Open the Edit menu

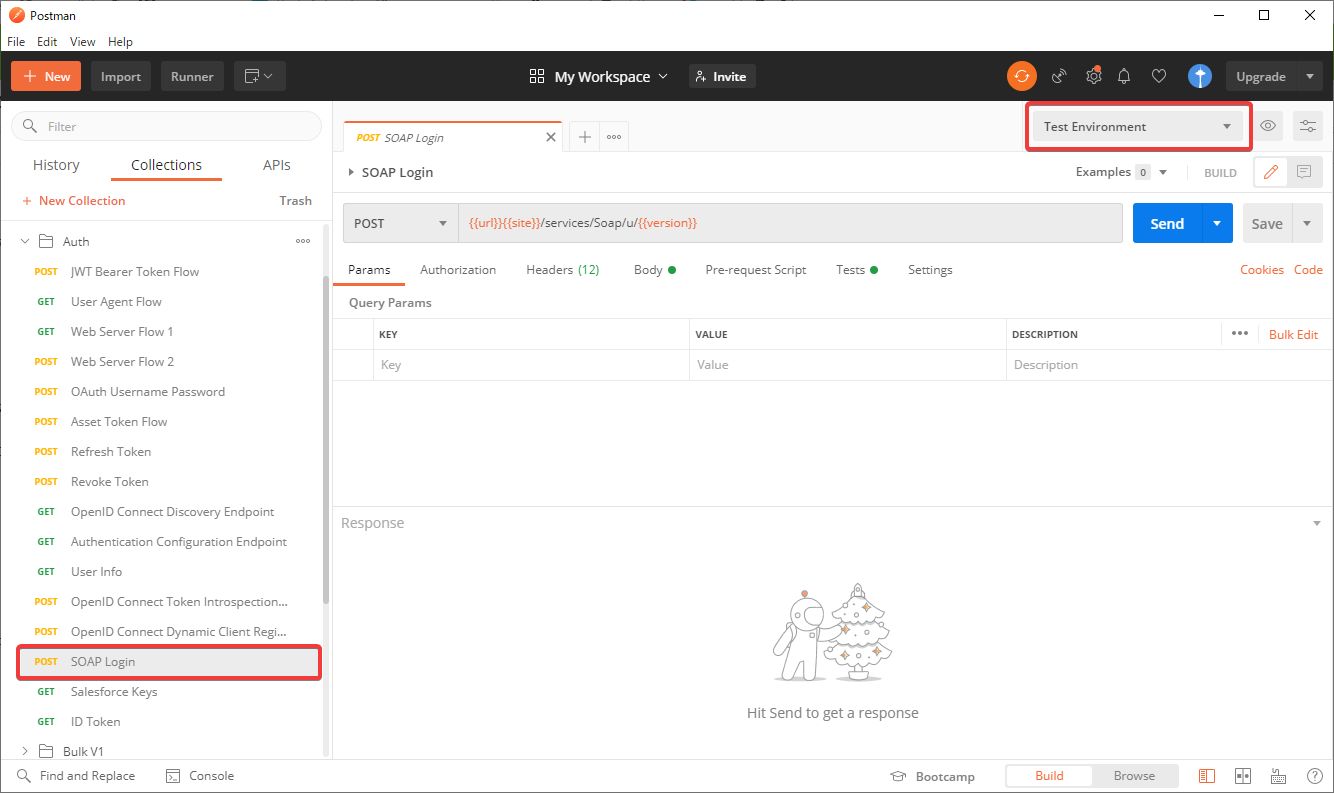[x=47, y=42]
